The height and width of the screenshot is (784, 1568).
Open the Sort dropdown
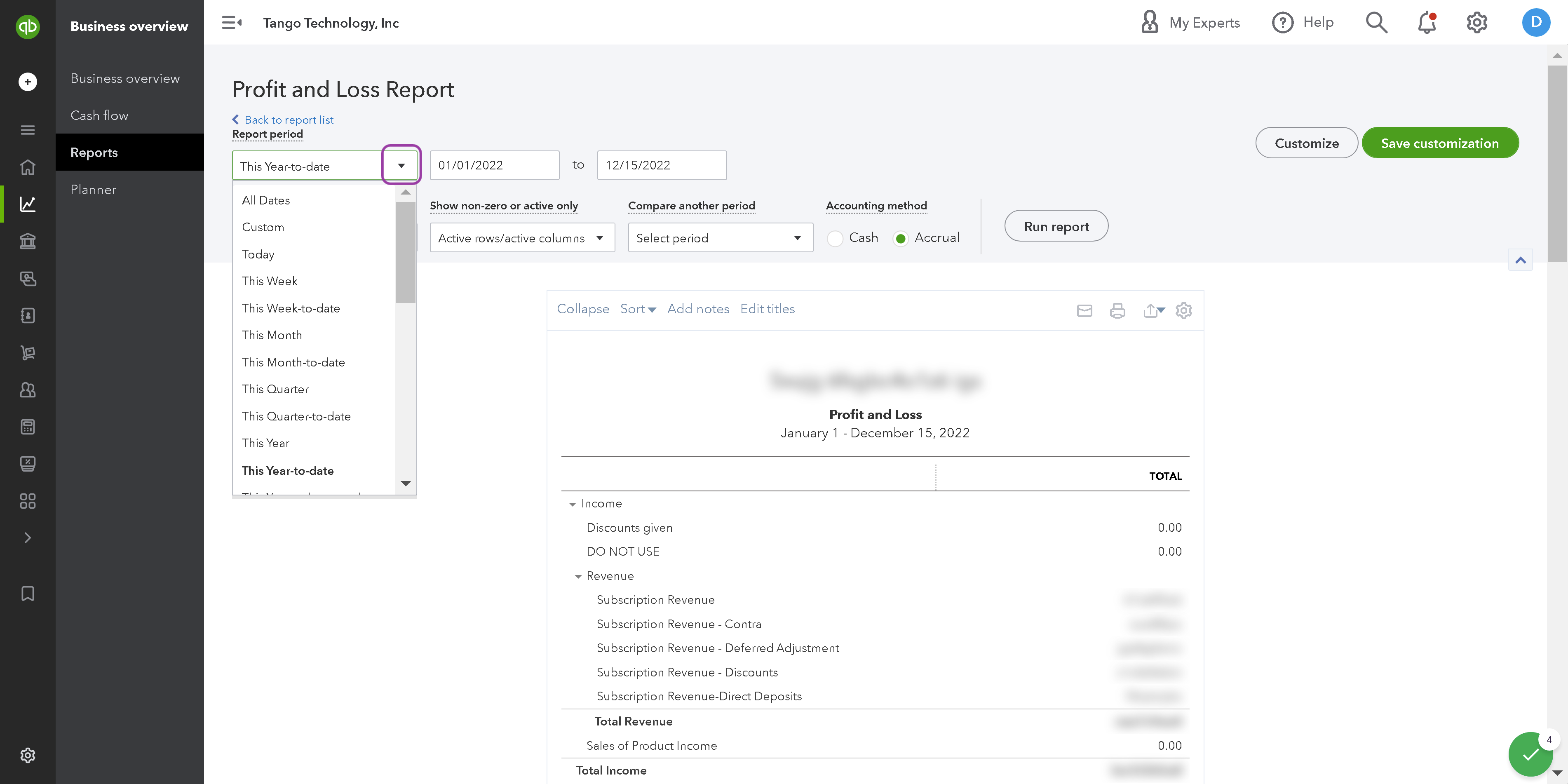tap(637, 309)
